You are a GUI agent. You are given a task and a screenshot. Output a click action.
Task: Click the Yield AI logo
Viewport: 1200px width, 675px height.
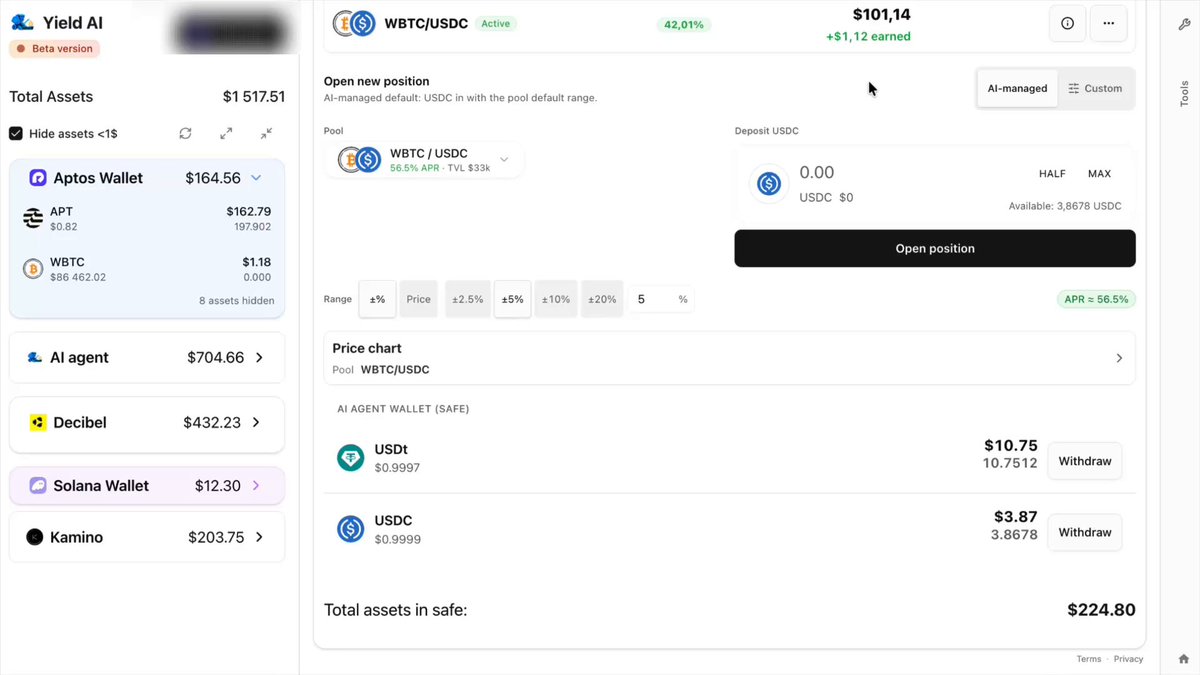point(22,23)
